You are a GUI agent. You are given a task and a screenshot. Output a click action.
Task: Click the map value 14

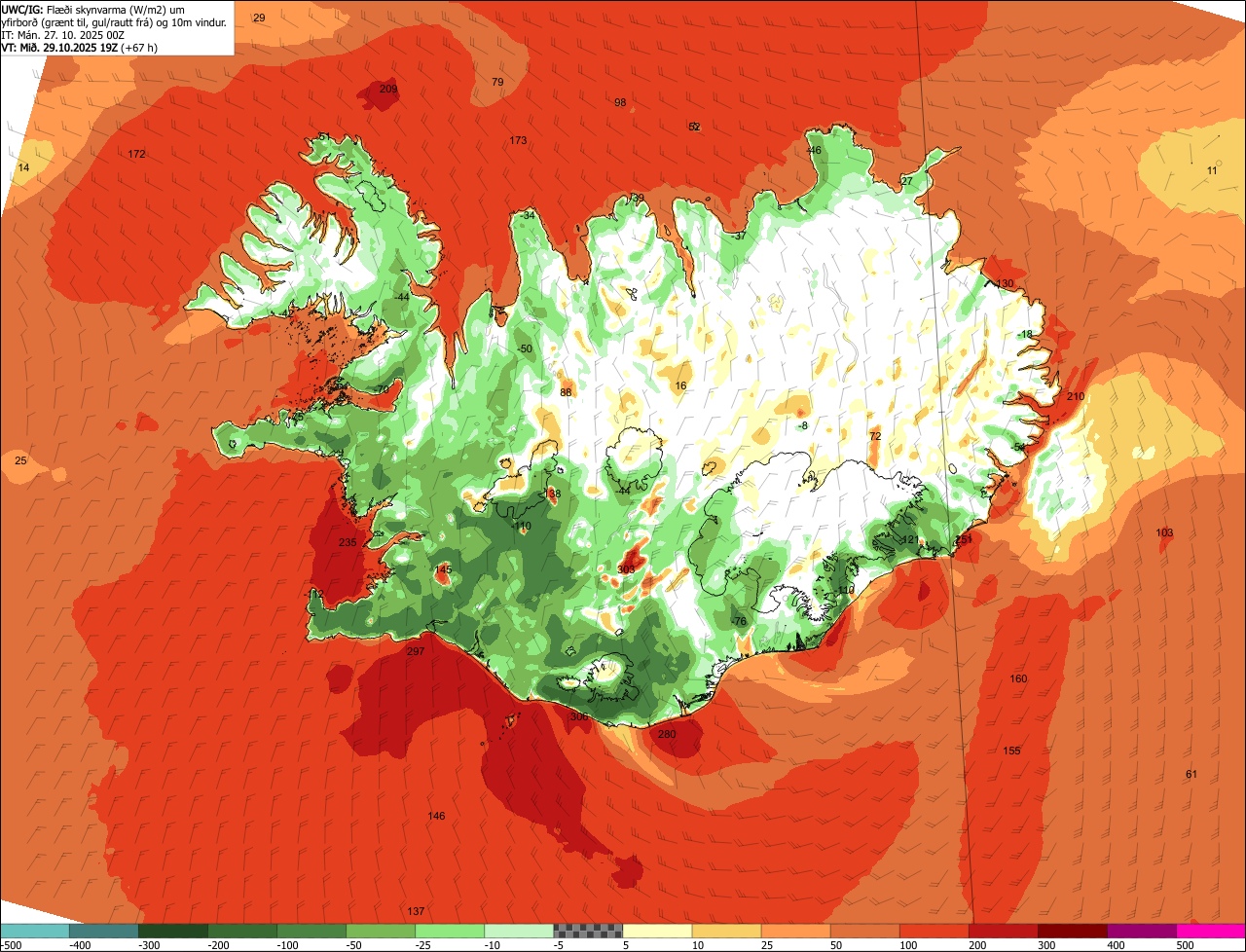23,167
